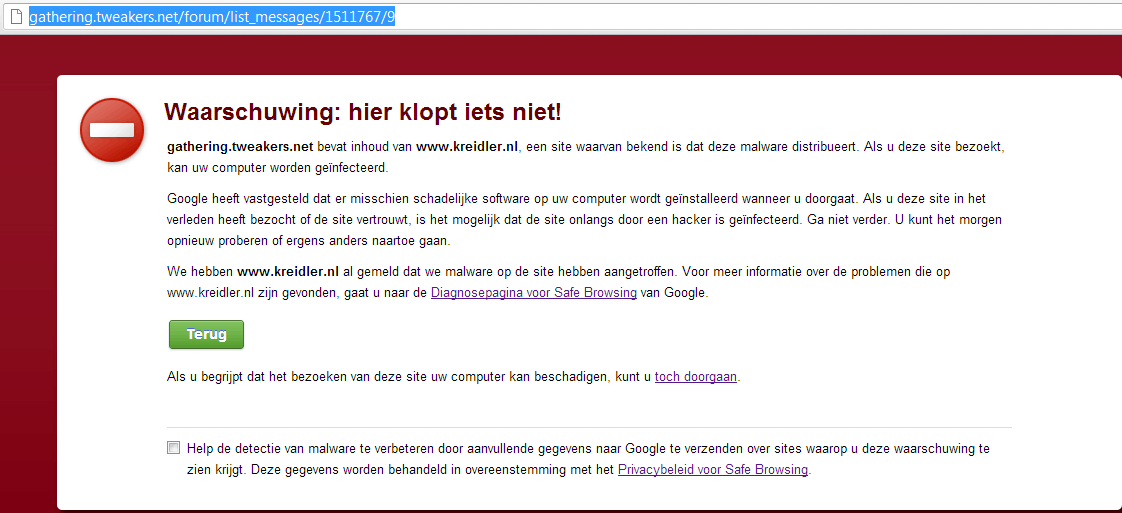Open the Privacybeleid voor Safe Browsing link

[x=713, y=470]
